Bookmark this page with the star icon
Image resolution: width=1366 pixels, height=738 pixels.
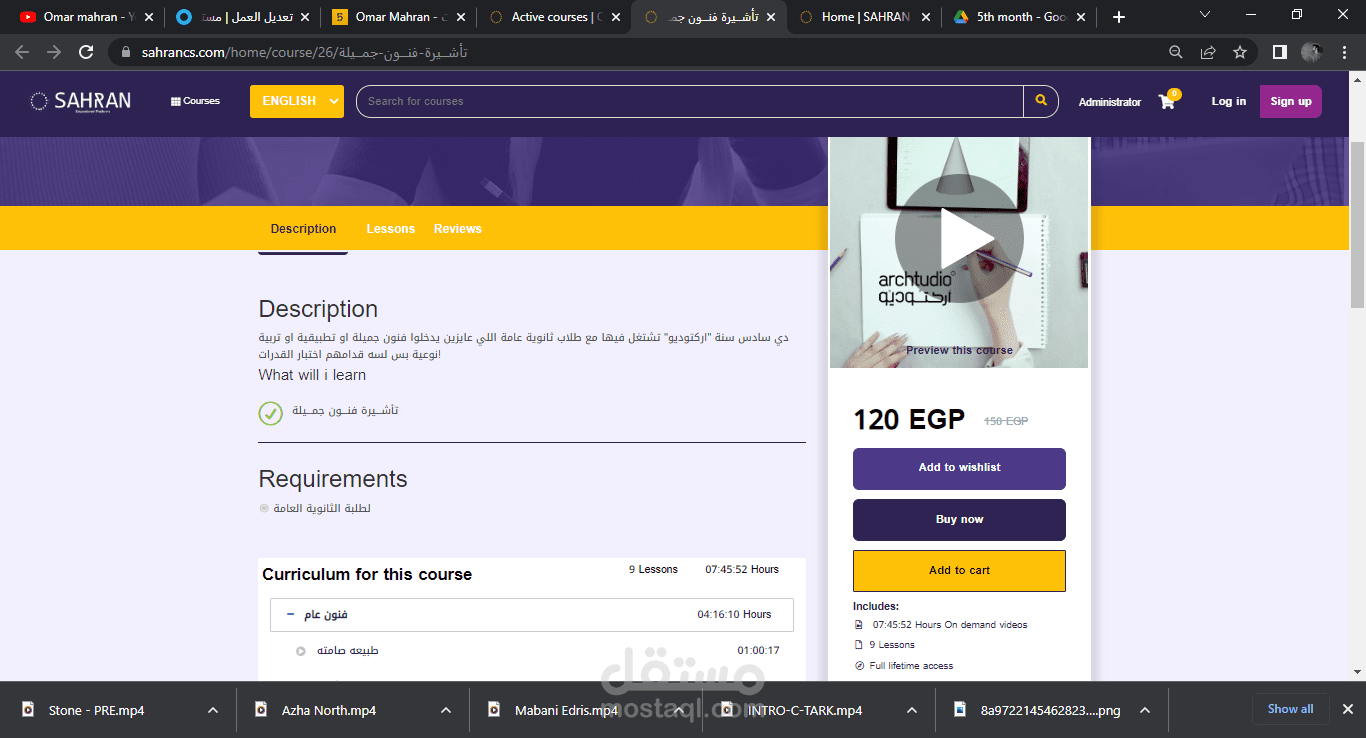1240,52
